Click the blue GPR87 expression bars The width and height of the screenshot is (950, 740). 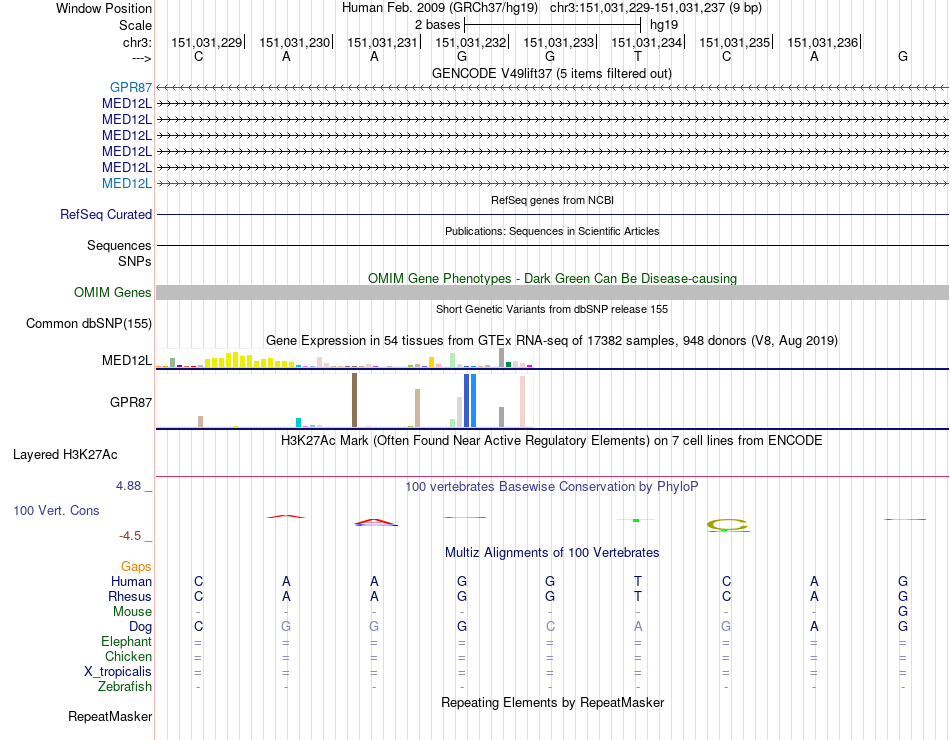(470, 401)
